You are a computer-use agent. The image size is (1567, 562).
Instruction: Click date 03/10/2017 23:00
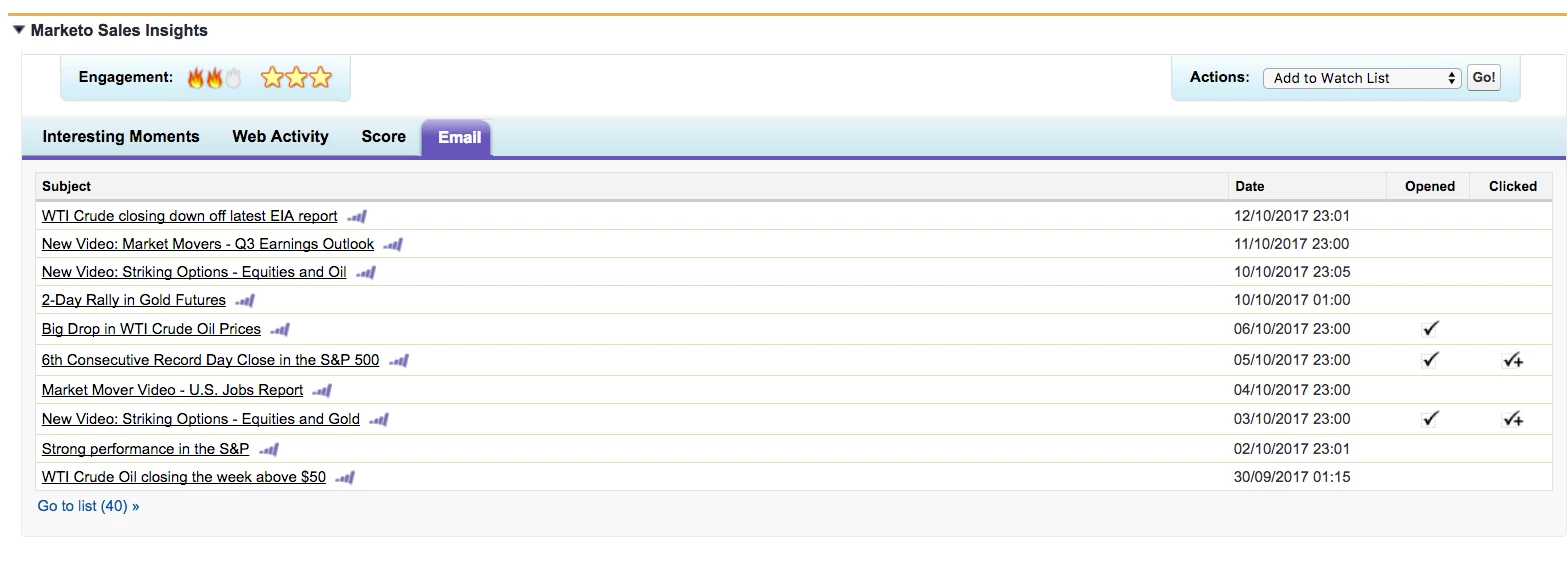click(x=1292, y=419)
